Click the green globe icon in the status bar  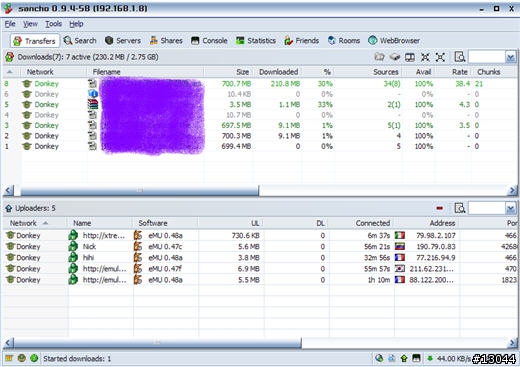pos(34,358)
